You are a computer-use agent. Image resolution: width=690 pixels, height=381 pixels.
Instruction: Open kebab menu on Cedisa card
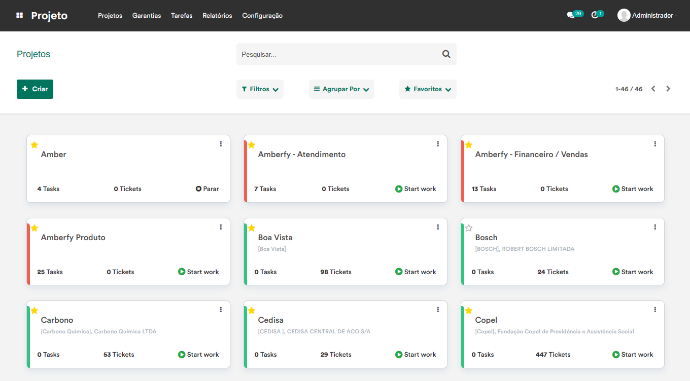coord(438,310)
